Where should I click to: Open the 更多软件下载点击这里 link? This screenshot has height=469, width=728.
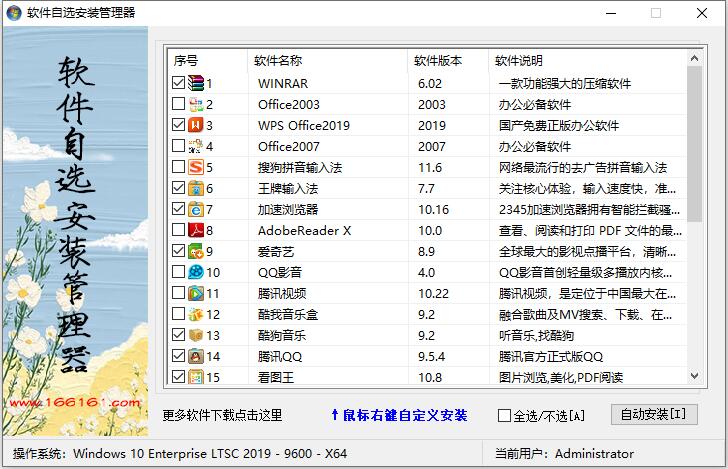pos(222,415)
